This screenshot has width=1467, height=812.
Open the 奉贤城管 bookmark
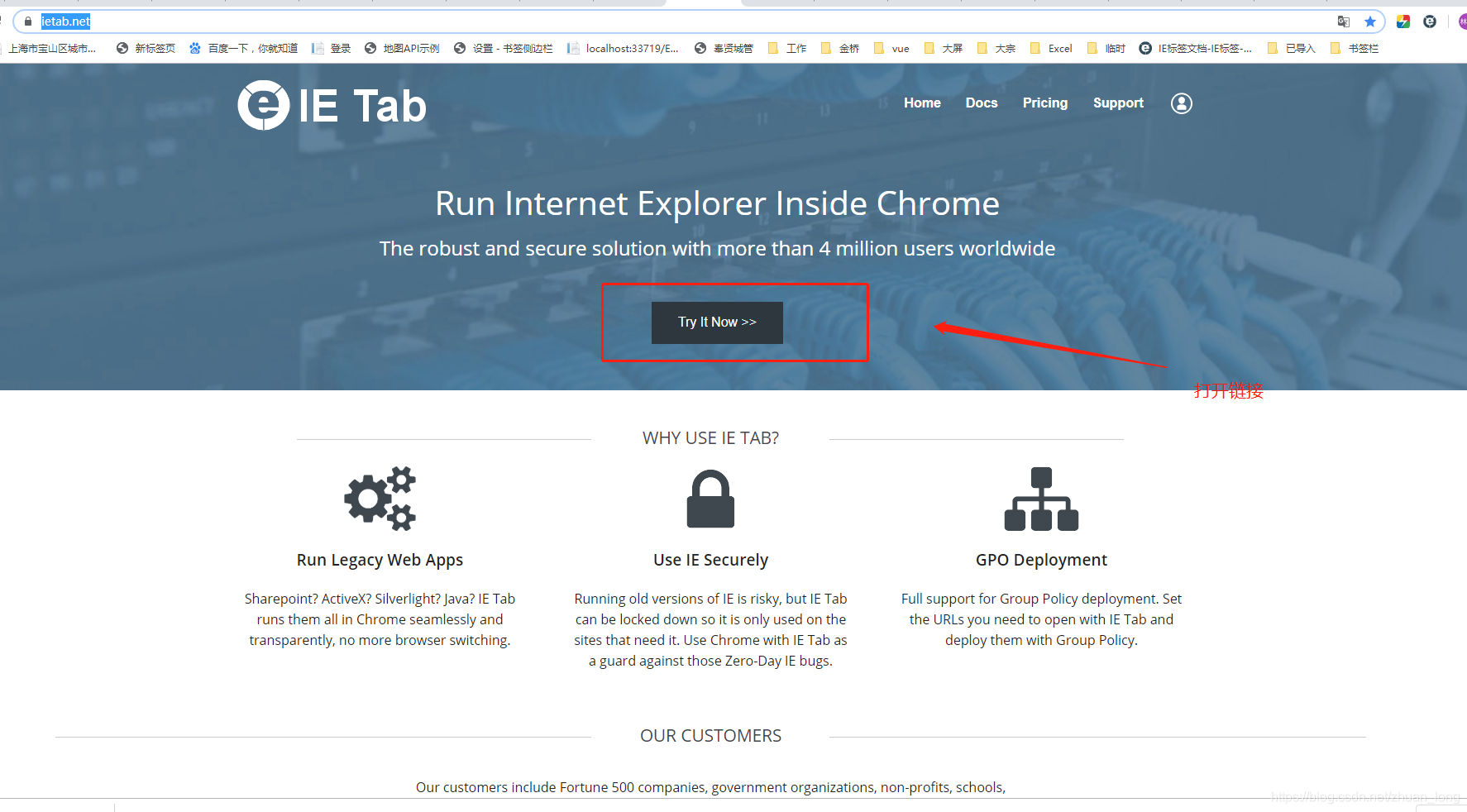pyautogui.click(x=724, y=48)
